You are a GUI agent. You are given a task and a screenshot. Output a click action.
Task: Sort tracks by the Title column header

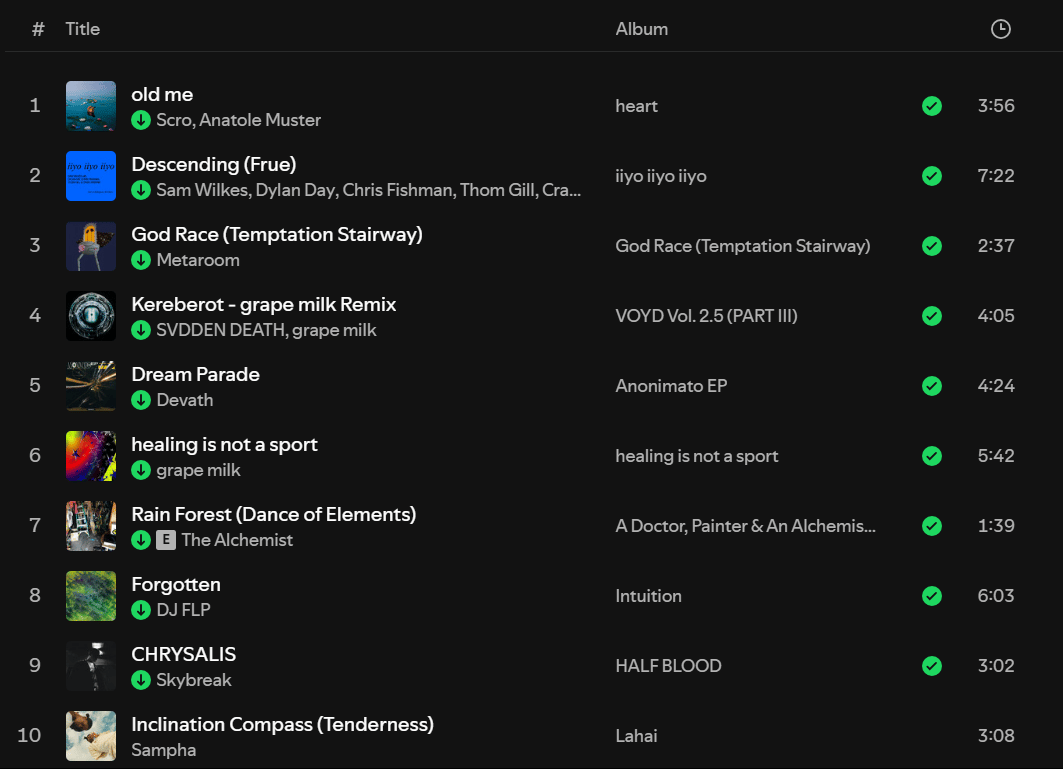[x=83, y=29]
